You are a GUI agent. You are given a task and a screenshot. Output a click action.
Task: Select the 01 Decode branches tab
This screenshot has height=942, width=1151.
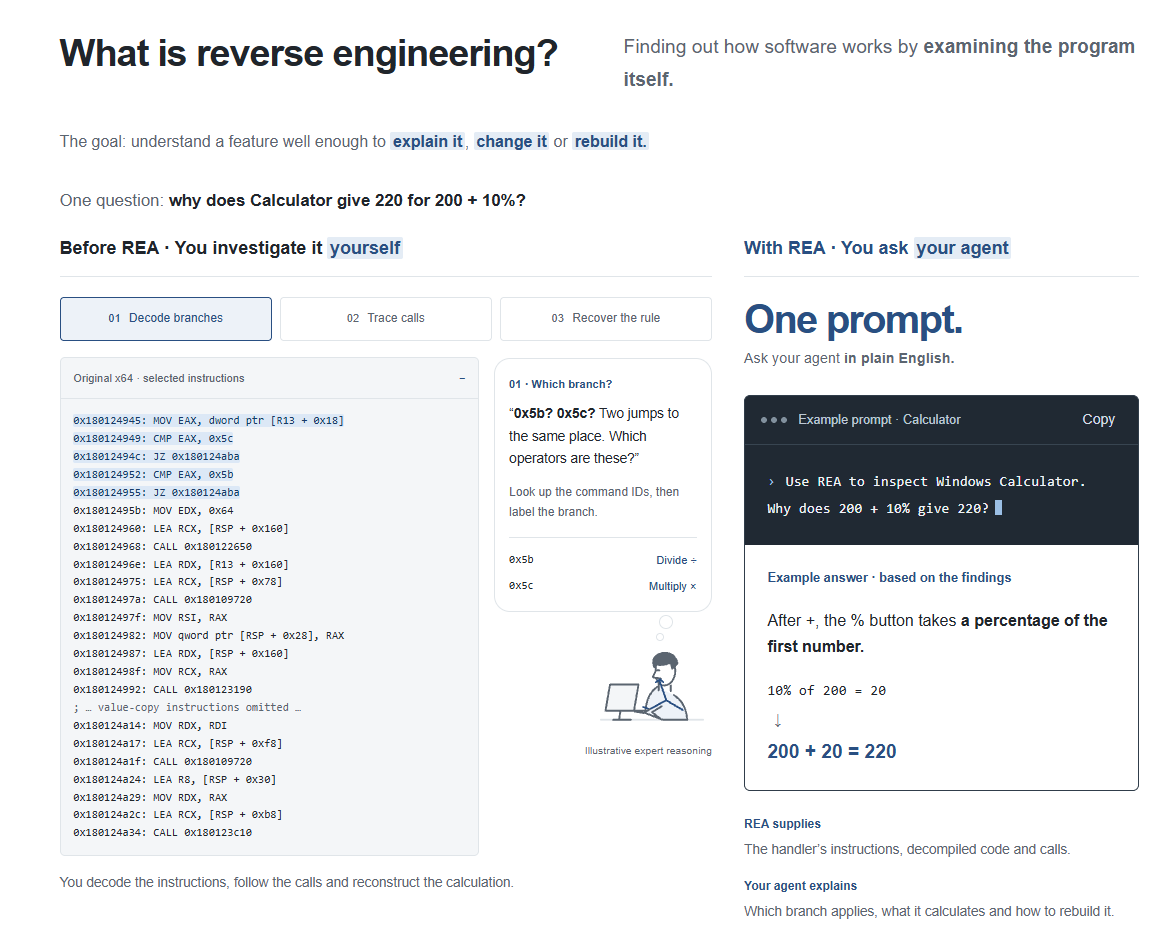pos(166,319)
